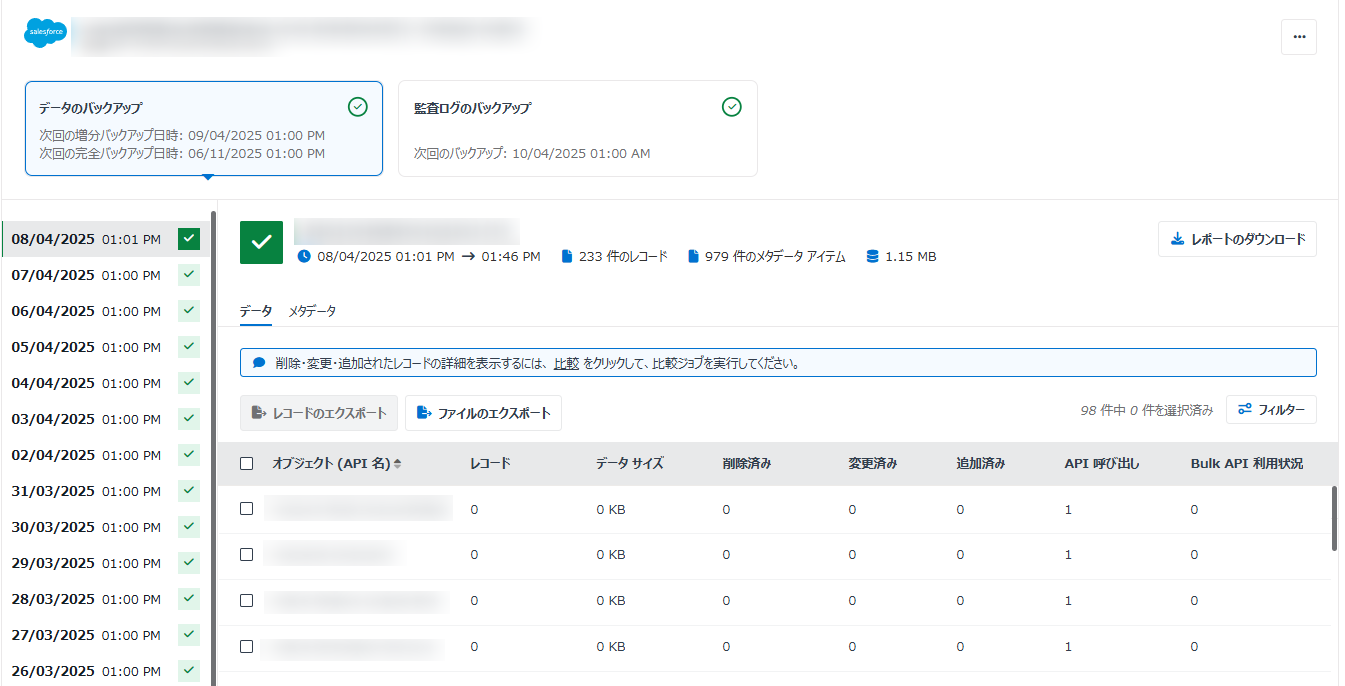Click the success check icon on 監査ログのバックアップ card
The width and height of the screenshot is (1345, 686).
(x=731, y=106)
